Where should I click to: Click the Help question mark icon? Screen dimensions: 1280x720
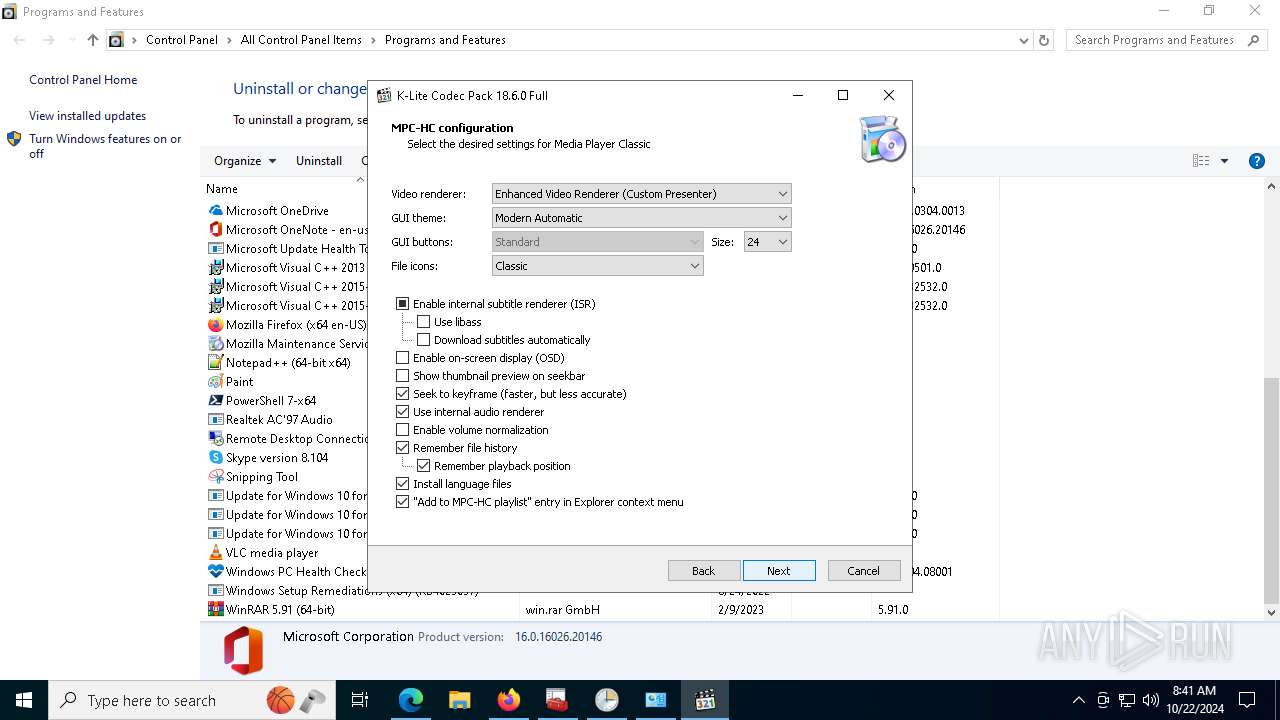(1257, 161)
